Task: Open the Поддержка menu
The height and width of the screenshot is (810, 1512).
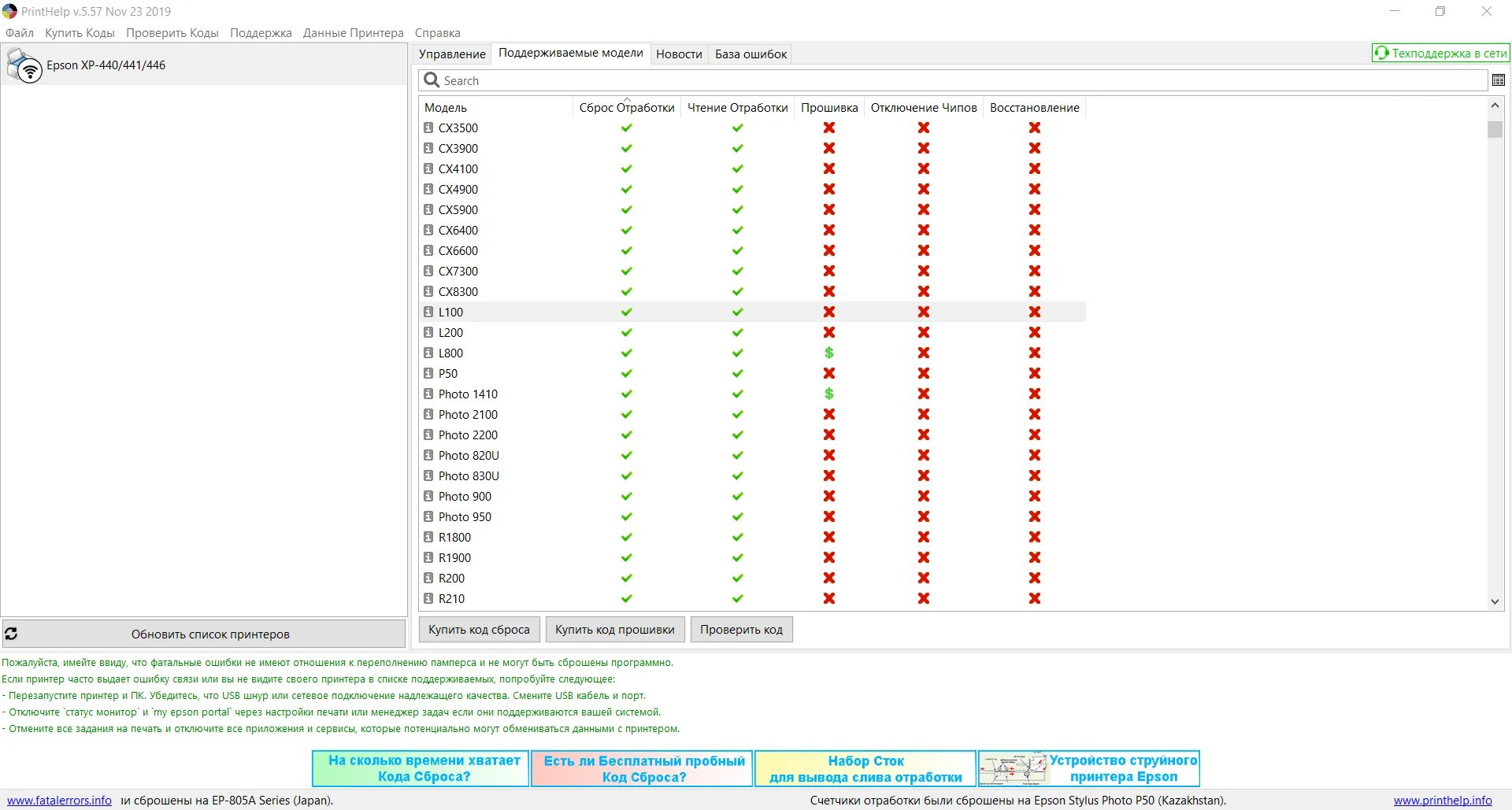Action: (x=261, y=33)
